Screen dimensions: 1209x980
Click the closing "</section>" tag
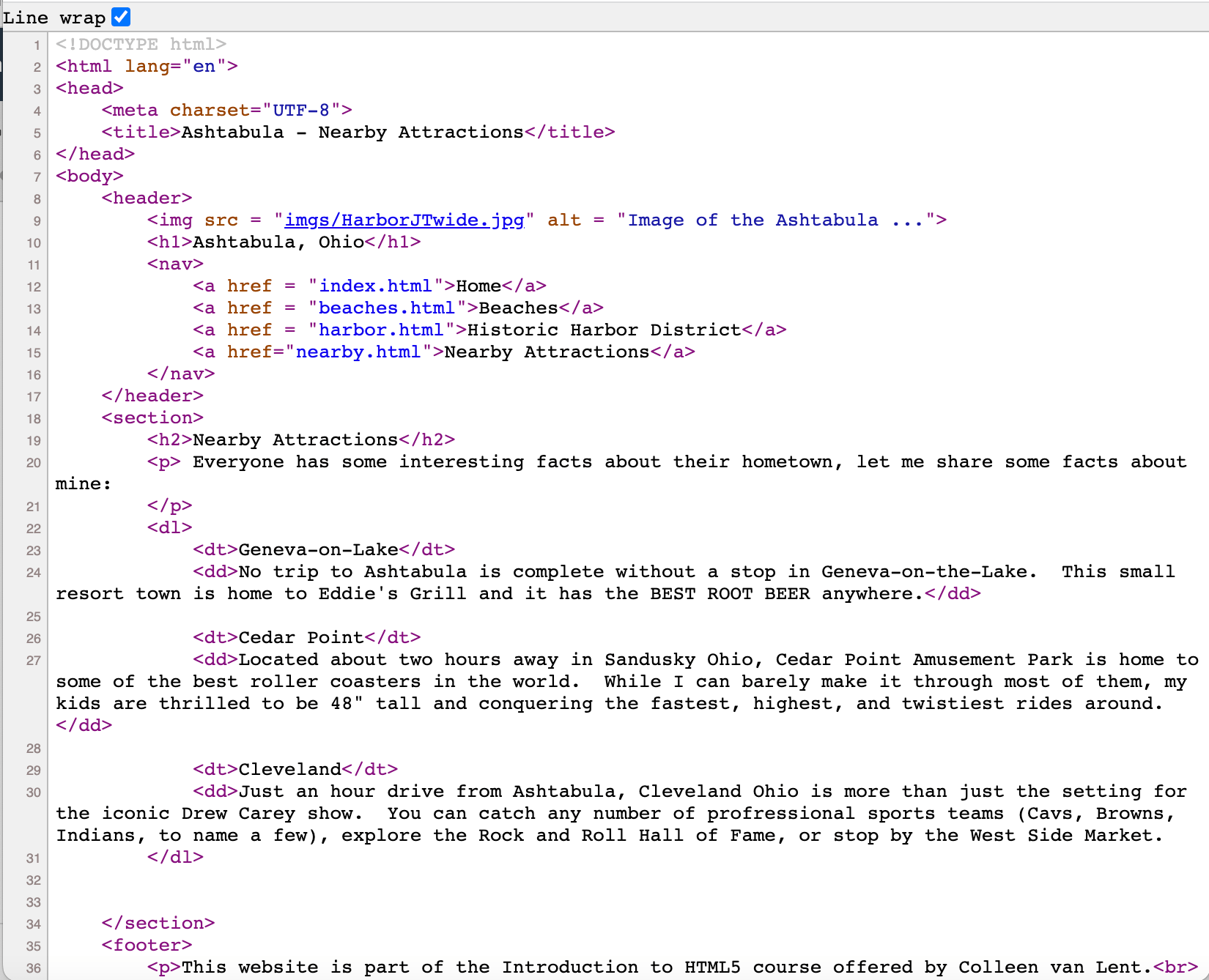coord(158,923)
